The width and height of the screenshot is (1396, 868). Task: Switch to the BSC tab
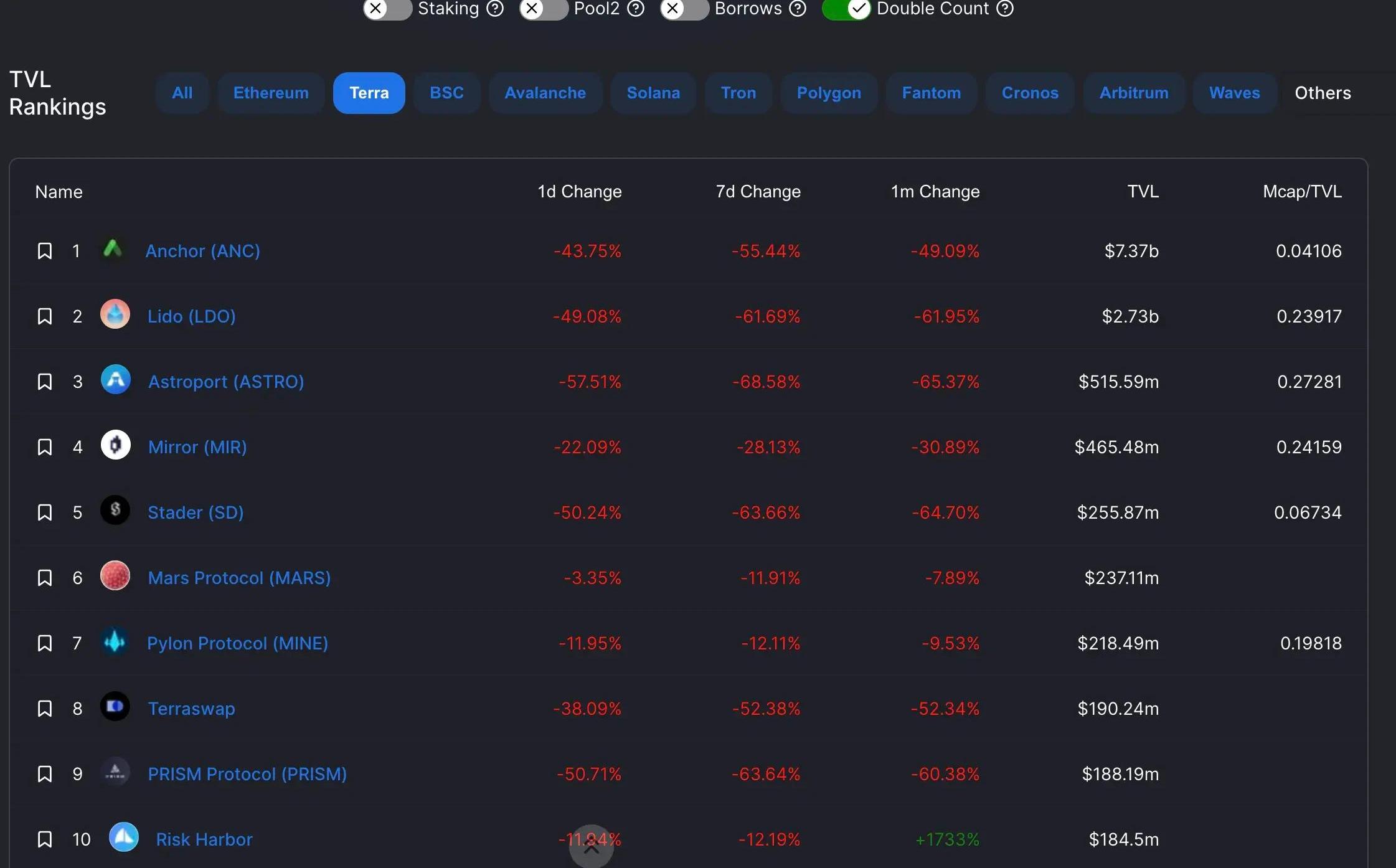tap(446, 93)
